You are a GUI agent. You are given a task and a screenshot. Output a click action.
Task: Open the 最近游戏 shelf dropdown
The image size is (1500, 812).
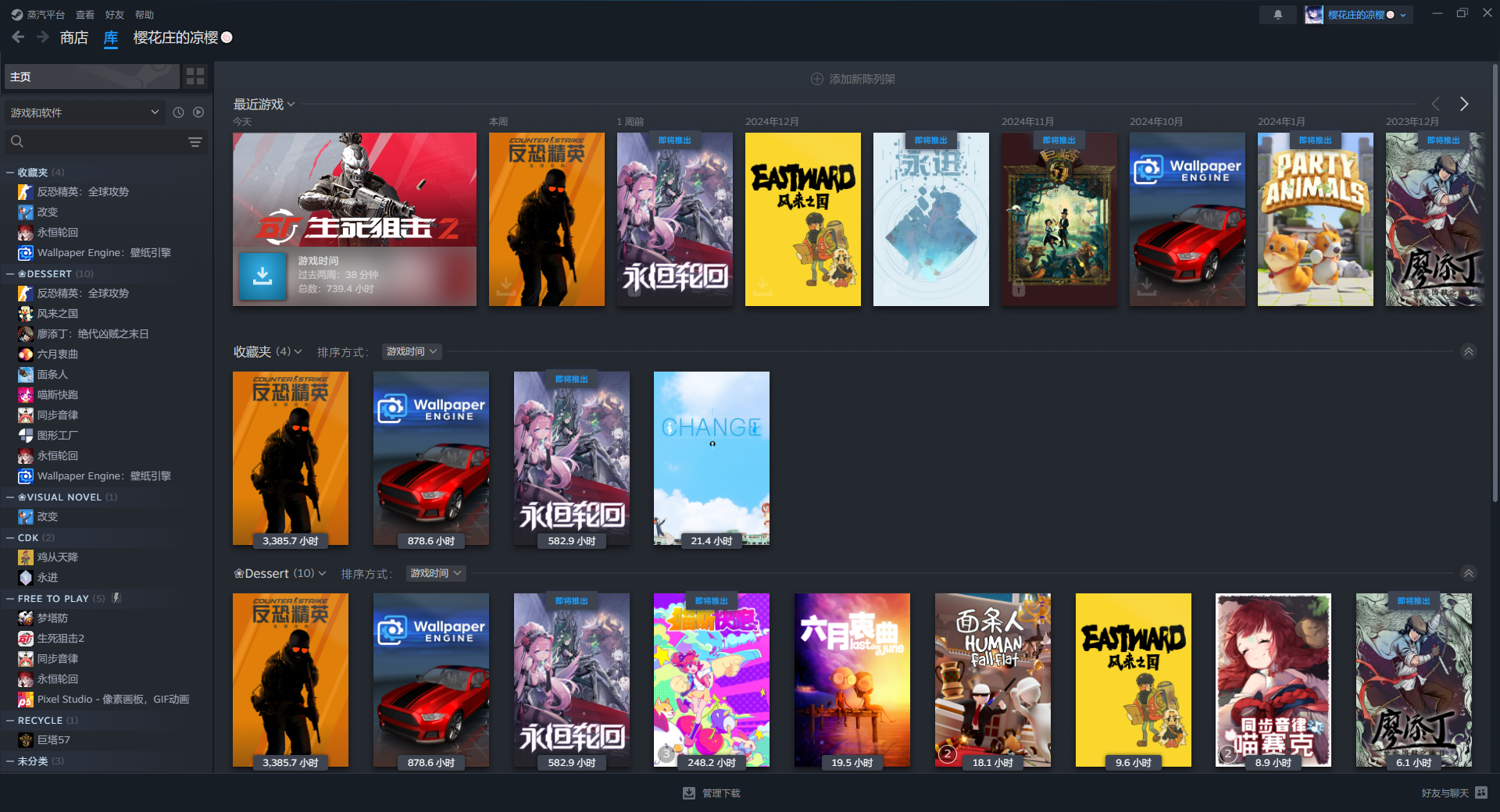(264, 104)
